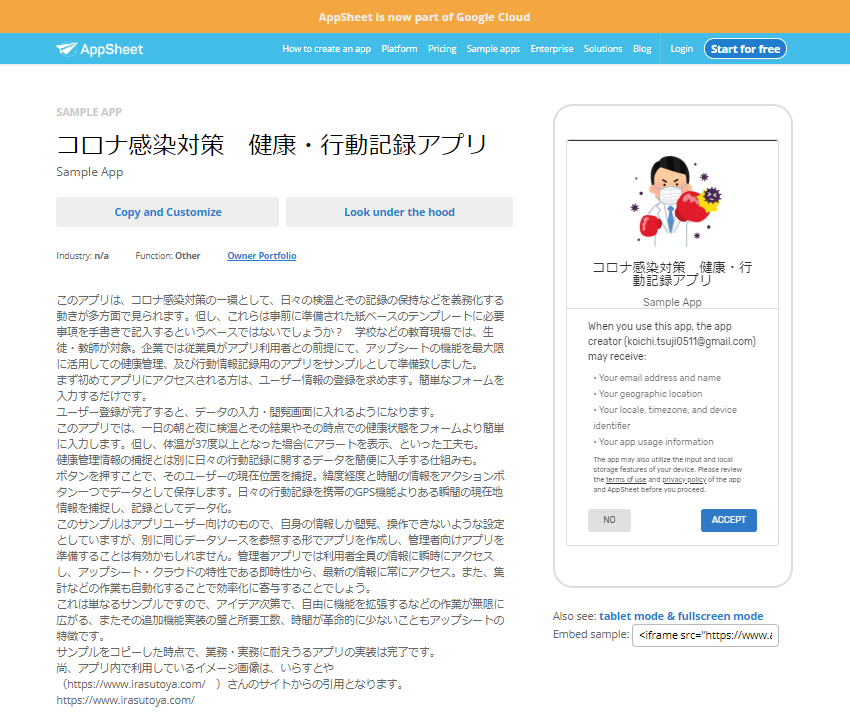Image resolution: width=850 pixels, height=724 pixels.
Task: Click 'Sample App' subtitle under main title
Action: coord(89,172)
